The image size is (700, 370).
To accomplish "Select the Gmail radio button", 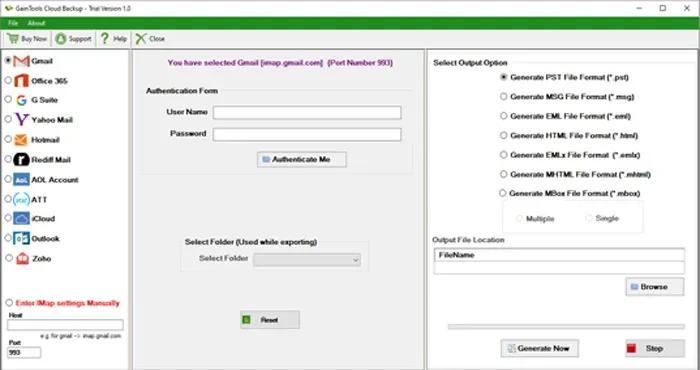I will pos(8,61).
